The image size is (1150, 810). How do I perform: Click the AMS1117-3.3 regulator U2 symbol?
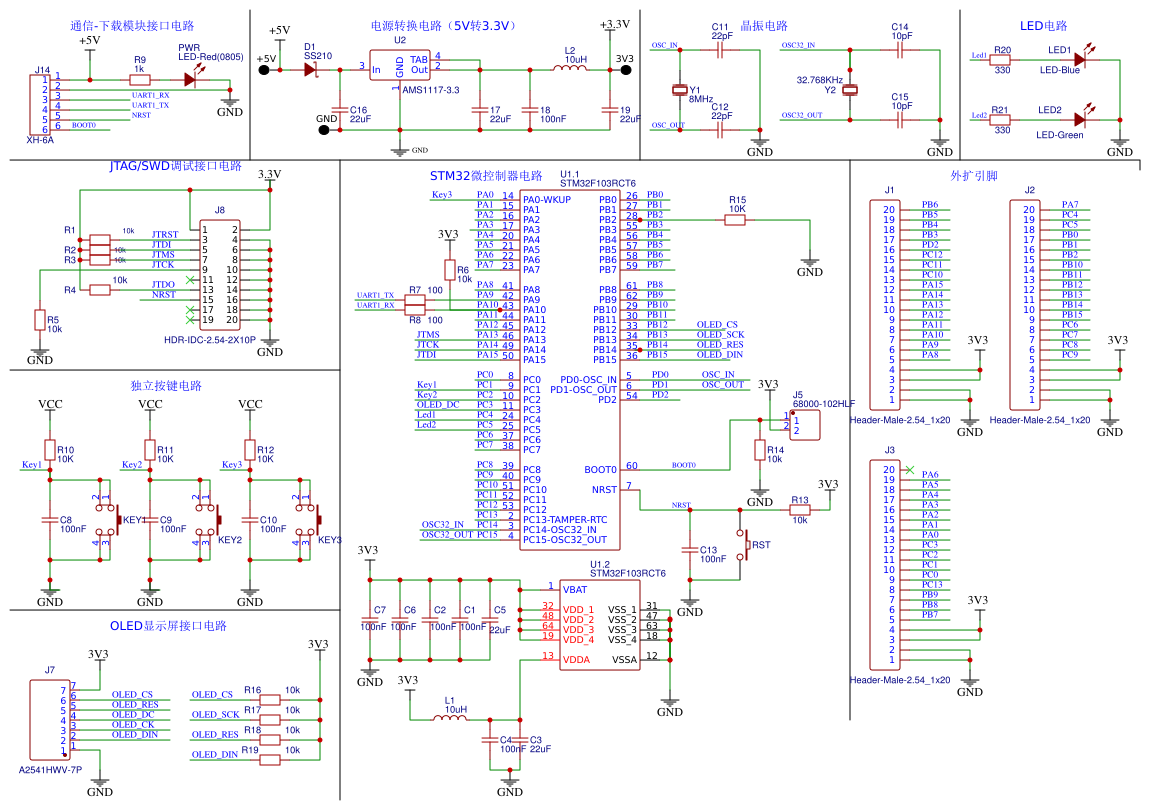[400, 67]
